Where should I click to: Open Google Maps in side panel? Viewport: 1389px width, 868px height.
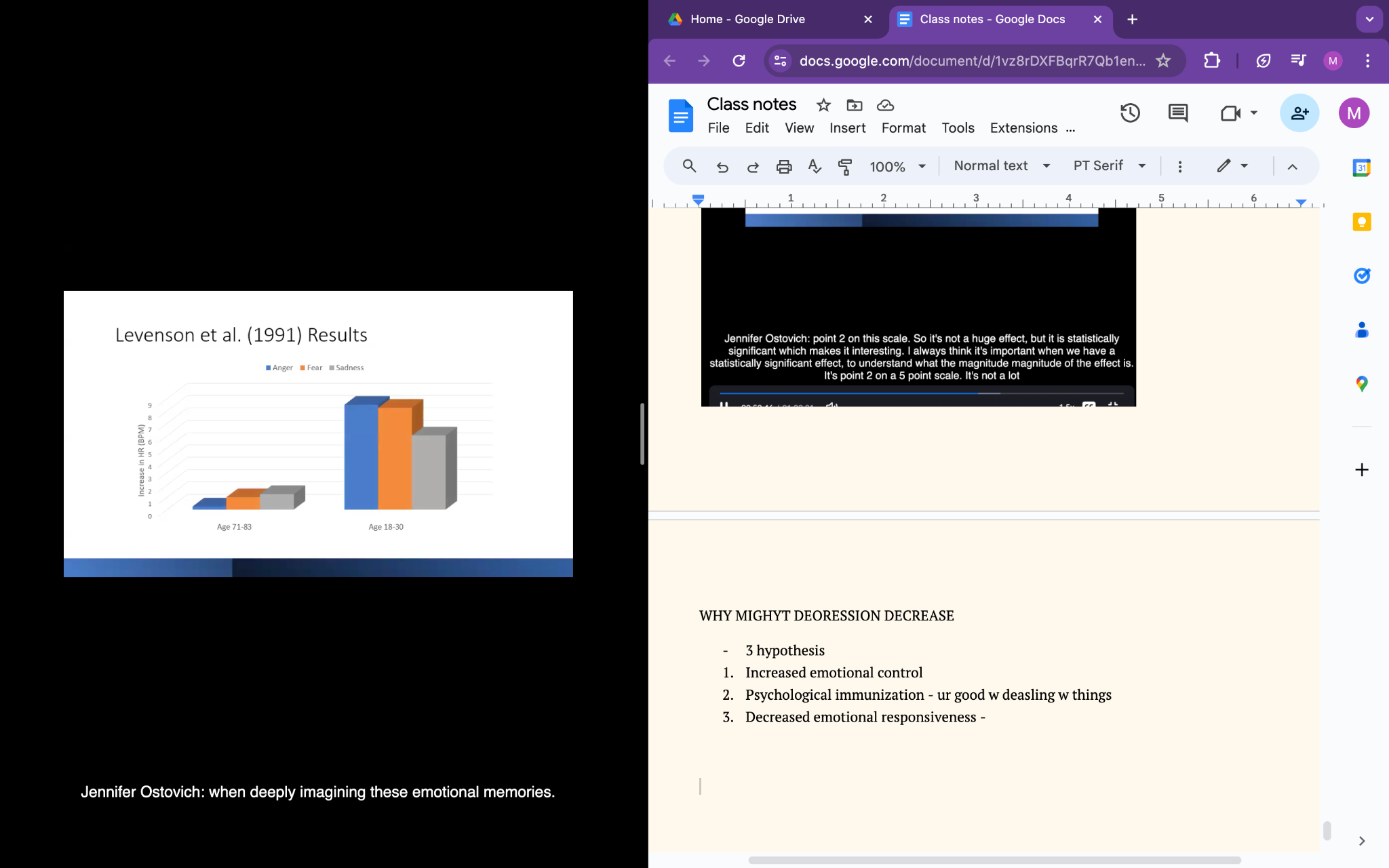click(1361, 384)
